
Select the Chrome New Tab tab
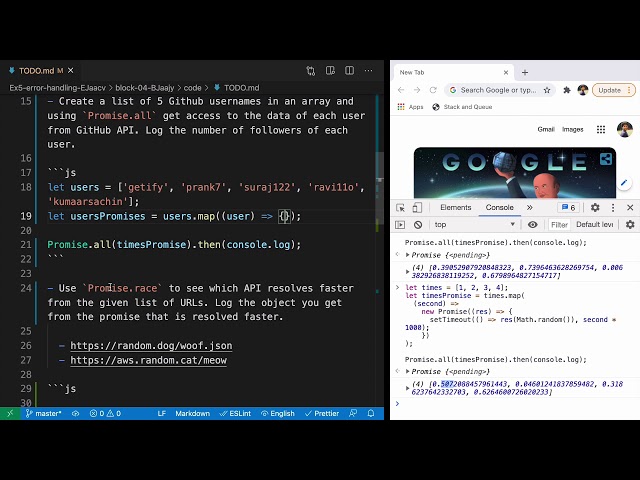pyautogui.click(x=453, y=72)
